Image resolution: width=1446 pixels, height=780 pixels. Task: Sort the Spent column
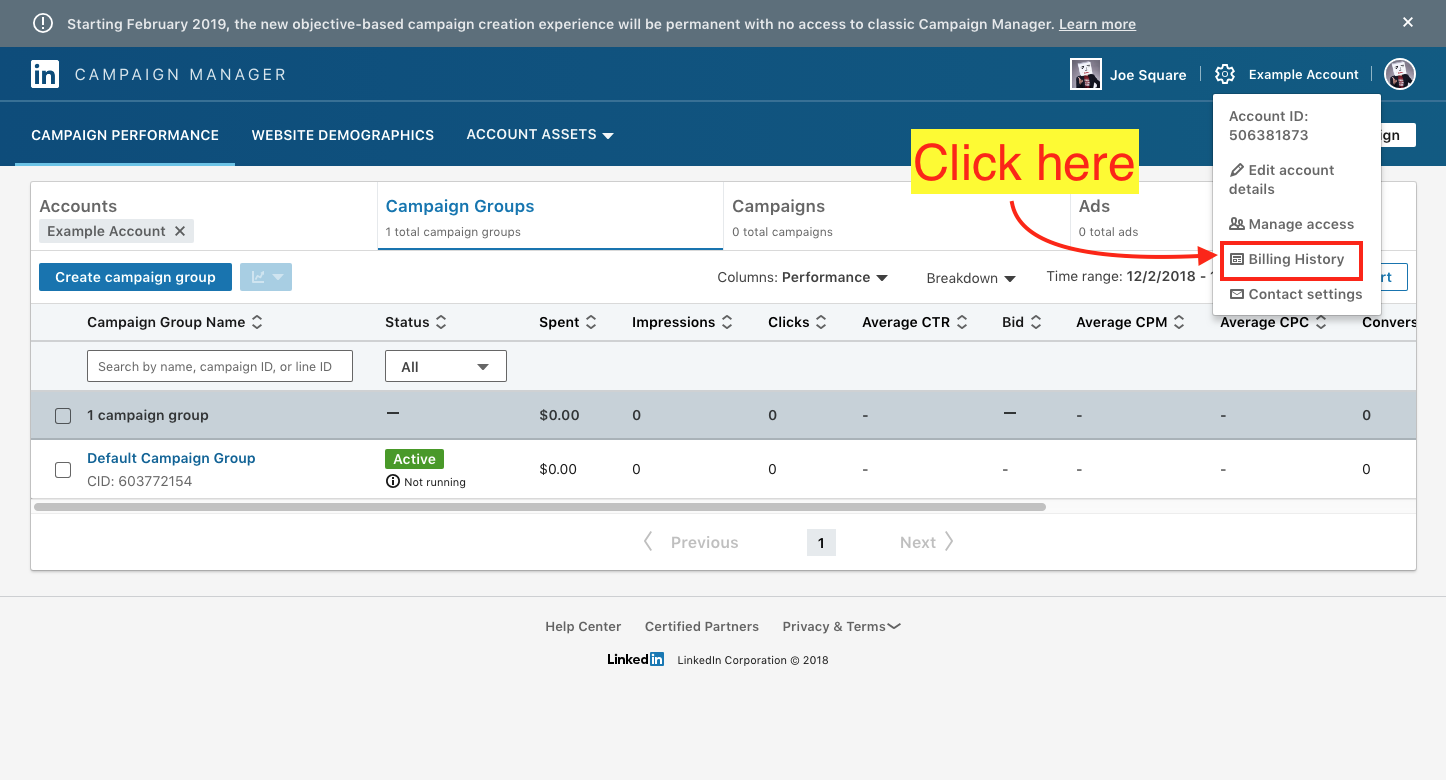[x=591, y=322]
